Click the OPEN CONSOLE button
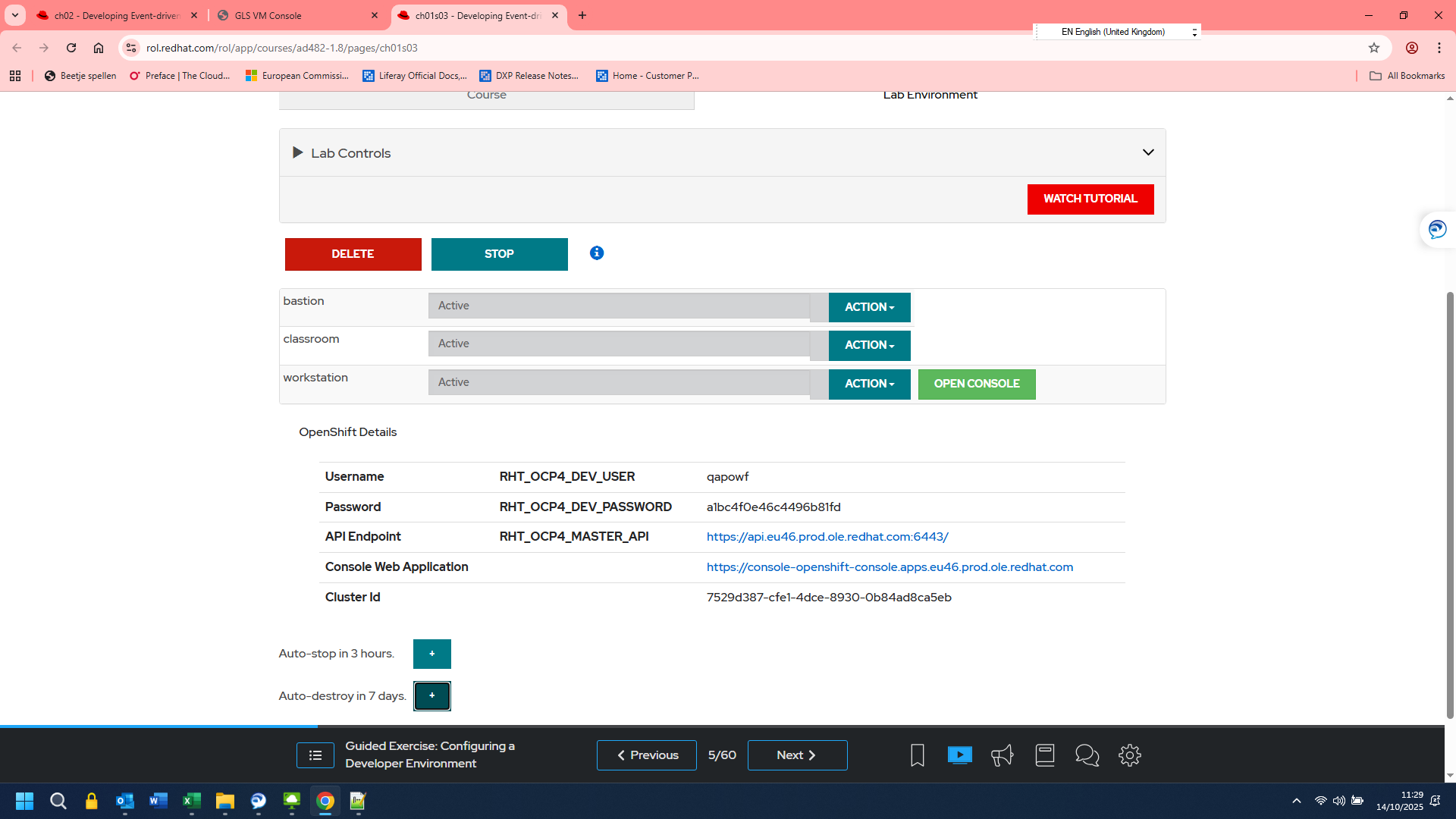1456x819 pixels. click(976, 384)
